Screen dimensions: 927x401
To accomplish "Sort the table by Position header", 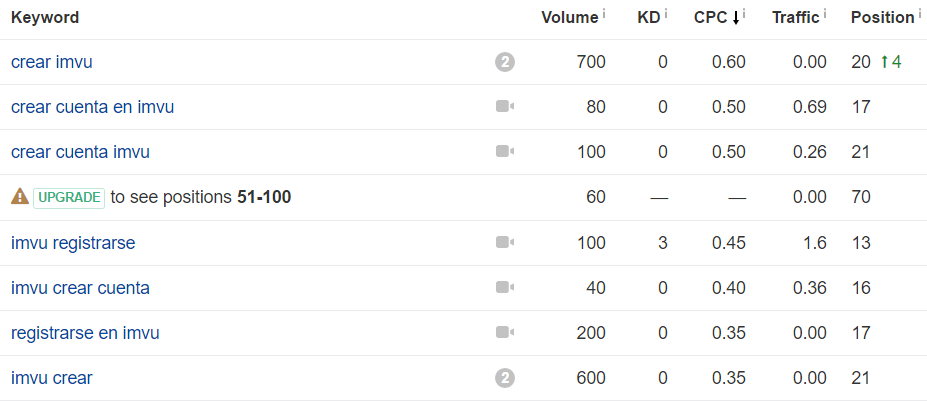I will tap(883, 18).
